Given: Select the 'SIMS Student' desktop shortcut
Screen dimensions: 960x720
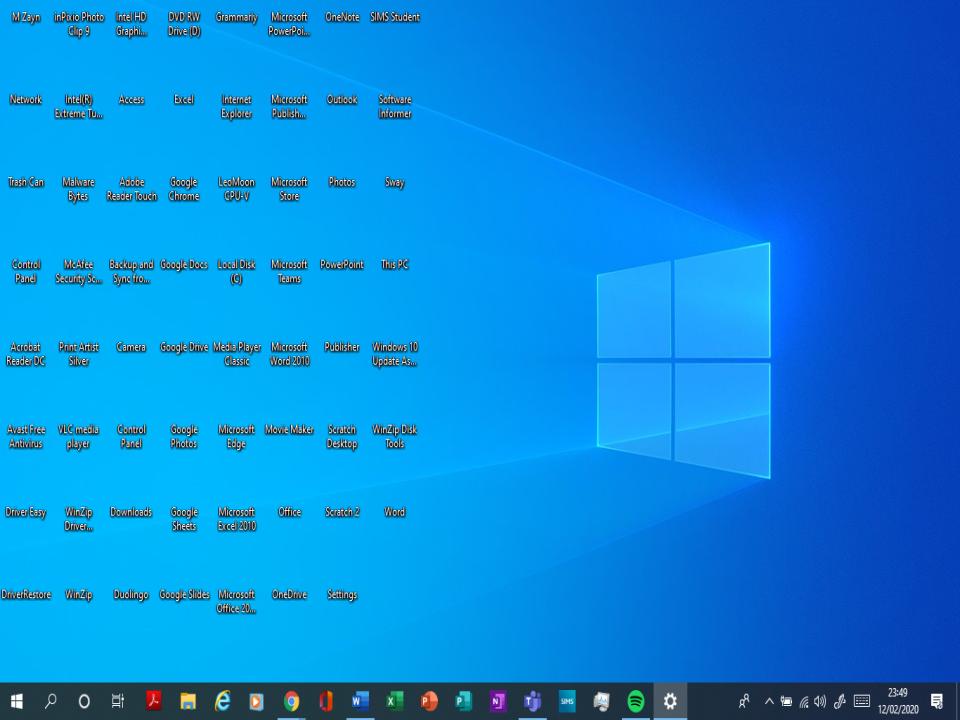Looking at the screenshot, I should [x=395, y=17].
